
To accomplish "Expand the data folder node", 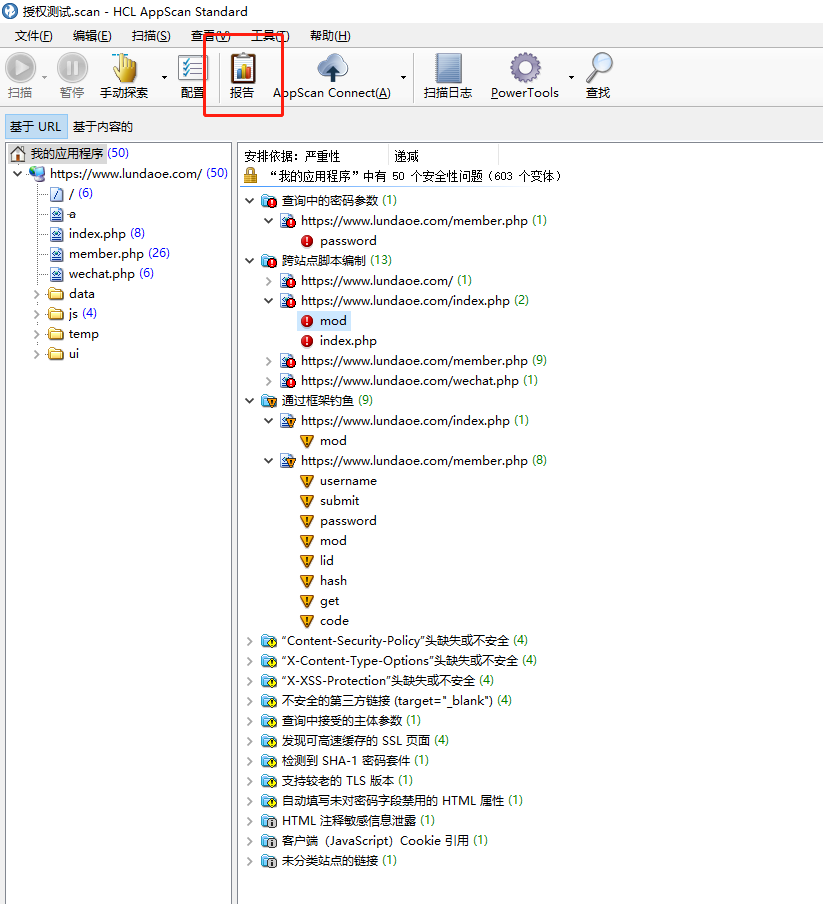I will click(x=38, y=294).
